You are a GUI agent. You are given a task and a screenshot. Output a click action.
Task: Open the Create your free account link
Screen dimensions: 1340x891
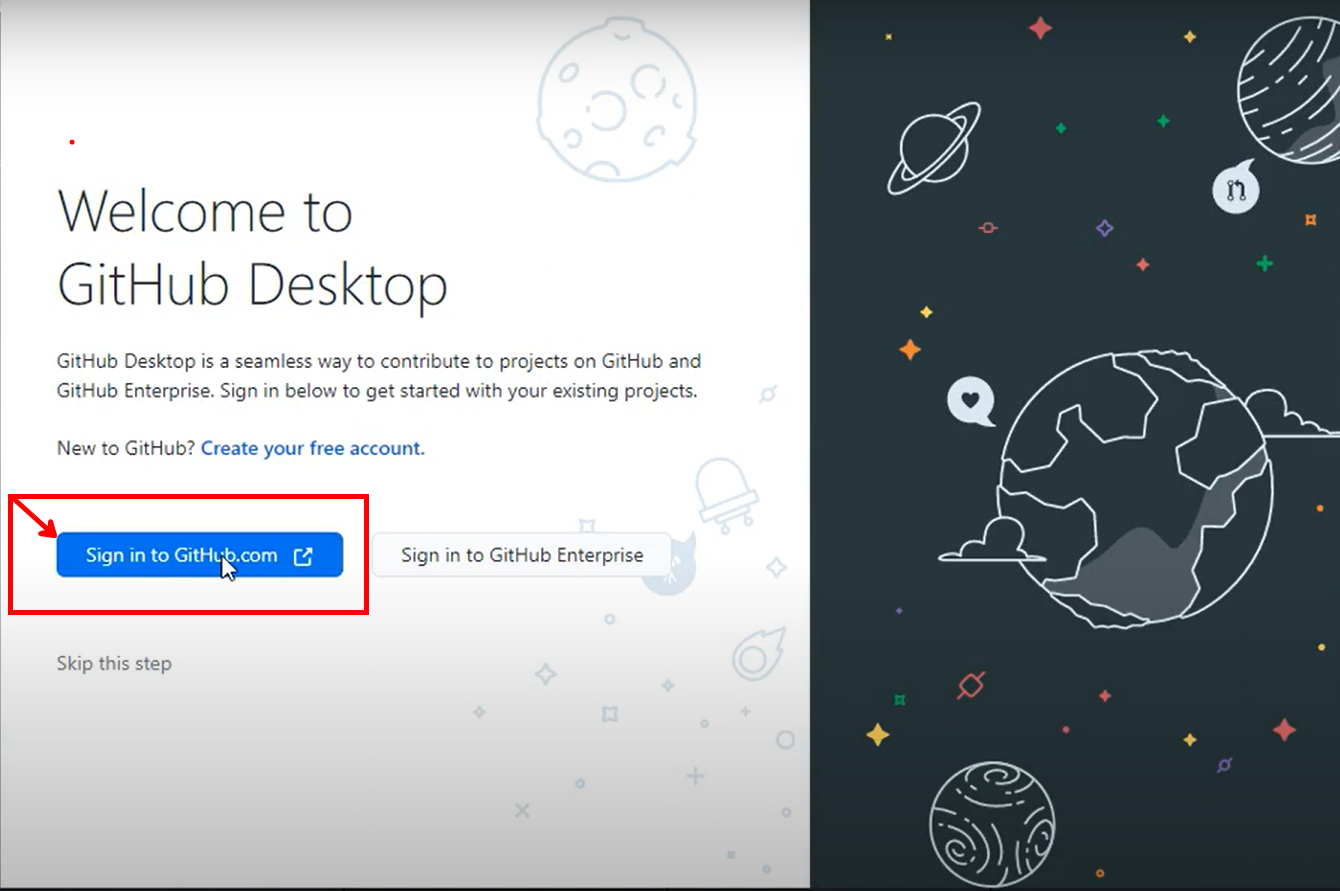[x=313, y=448]
